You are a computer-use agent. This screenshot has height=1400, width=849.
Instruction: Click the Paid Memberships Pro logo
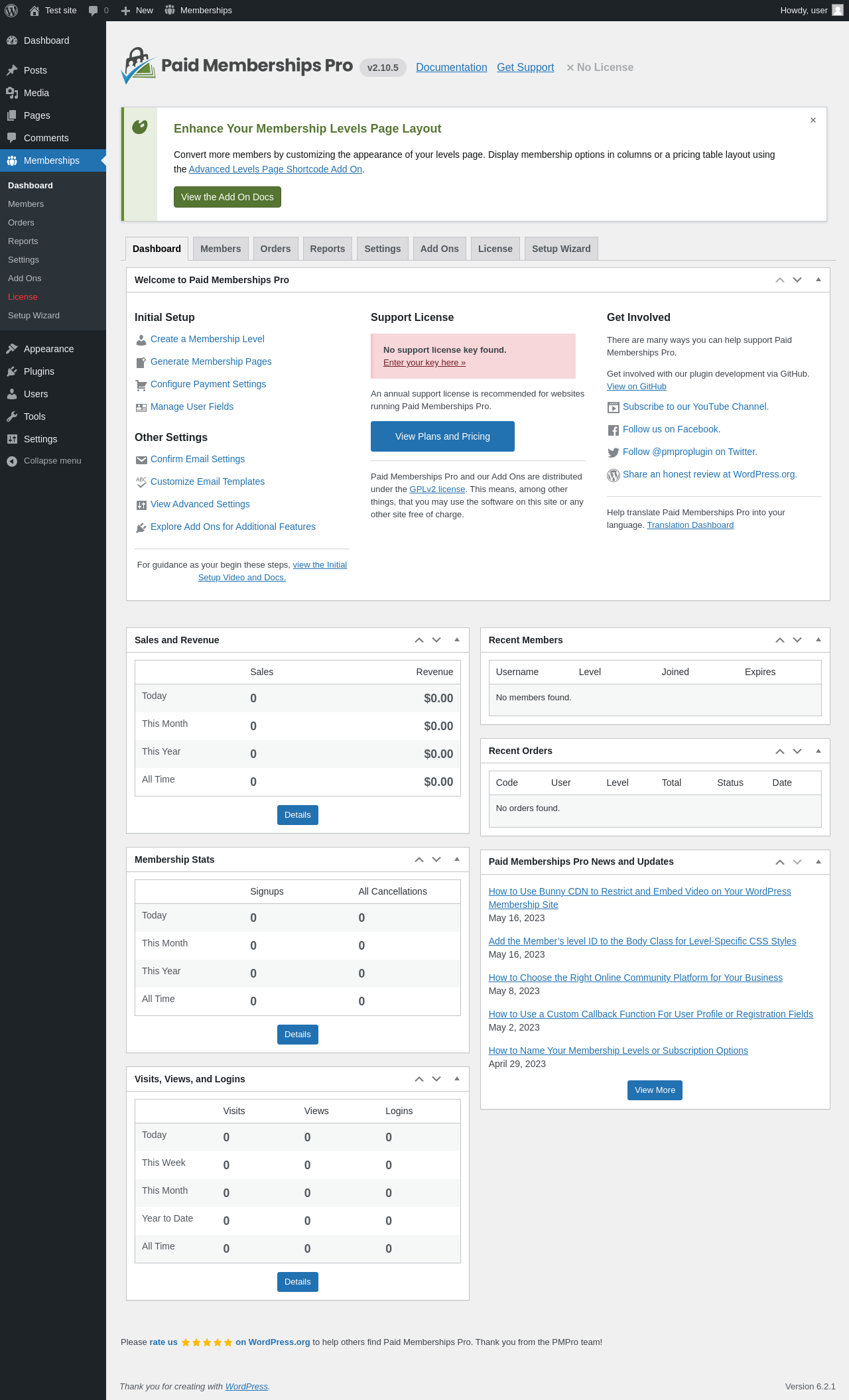click(x=237, y=66)
